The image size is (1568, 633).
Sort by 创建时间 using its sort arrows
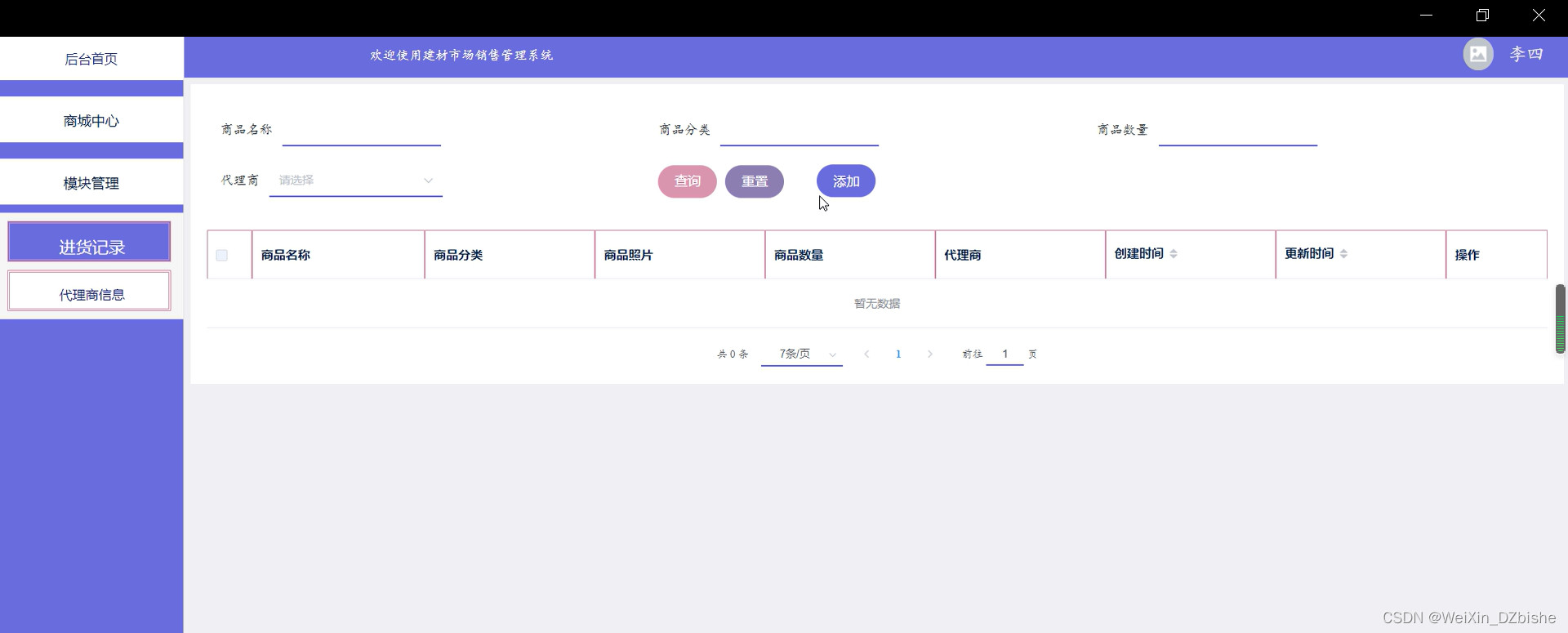click(x=1174, y=254)
